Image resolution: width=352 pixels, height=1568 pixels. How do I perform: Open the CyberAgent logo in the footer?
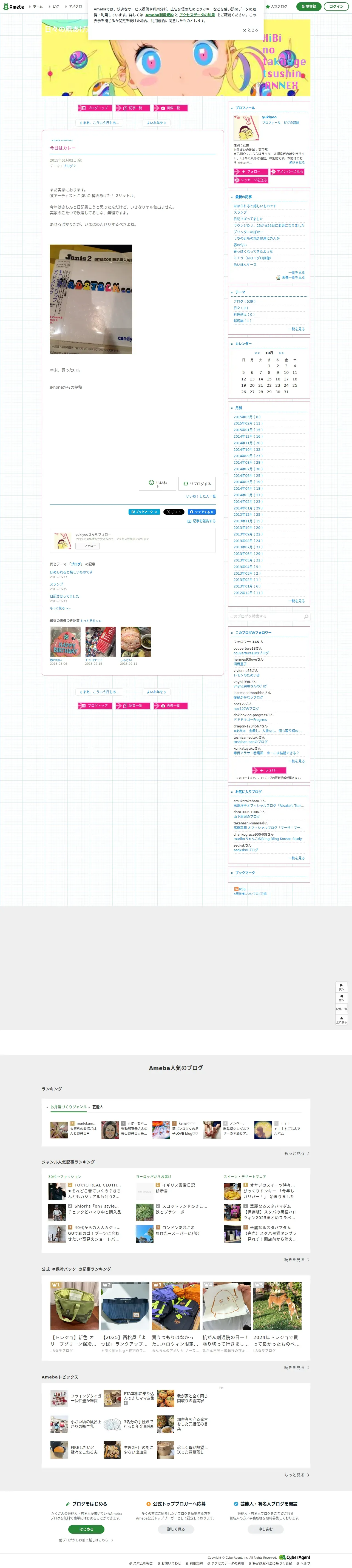click(x=295, y=1558)
